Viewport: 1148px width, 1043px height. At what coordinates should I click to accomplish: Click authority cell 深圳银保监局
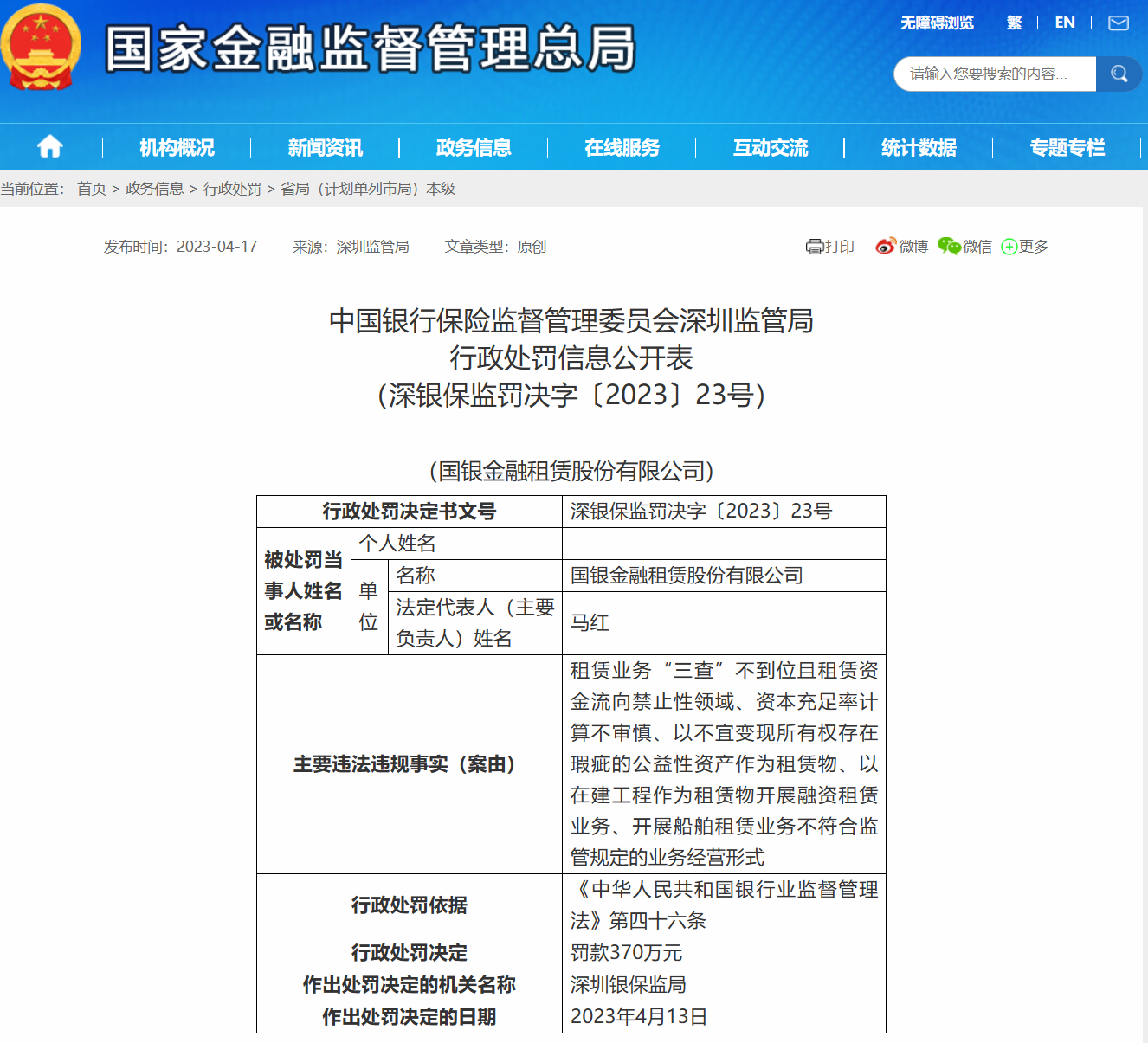tap(724, 985)
